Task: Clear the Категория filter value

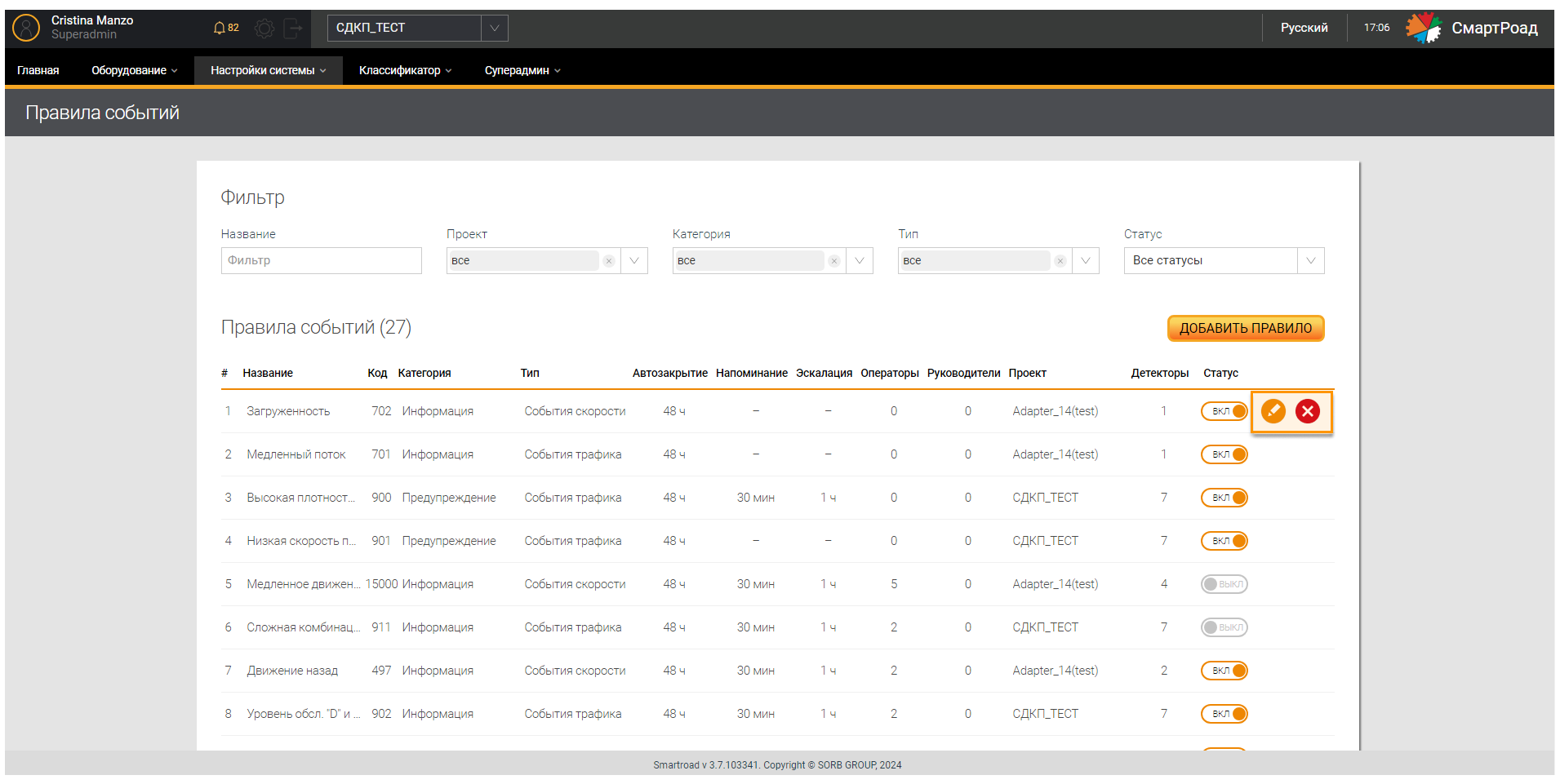Action: [x=834, y=261]
